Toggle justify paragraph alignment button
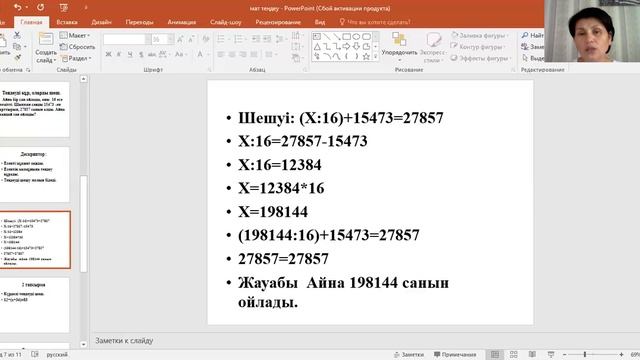Screen dimensions: 640x360 (254, 54)
